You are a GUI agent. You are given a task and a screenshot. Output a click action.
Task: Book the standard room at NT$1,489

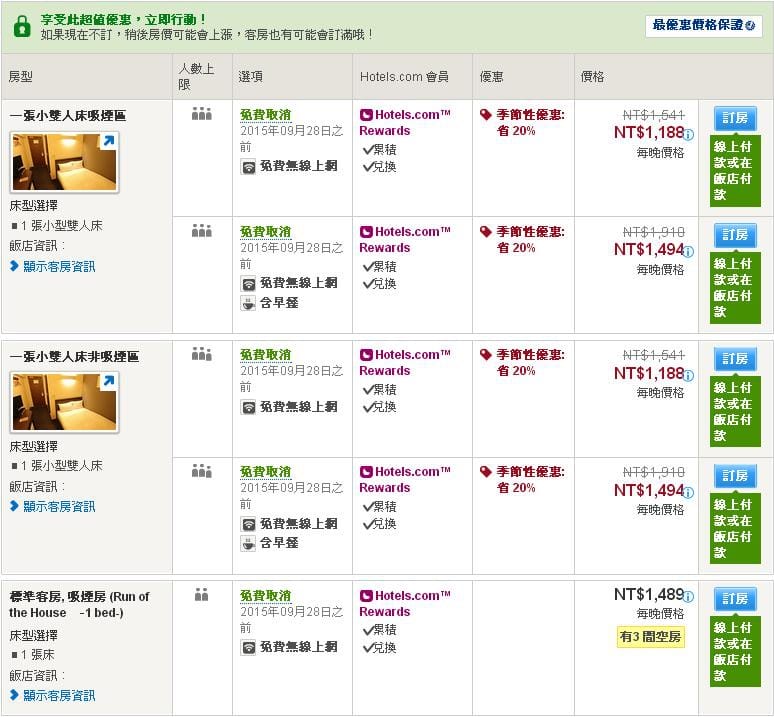click(x=735, y=599)
